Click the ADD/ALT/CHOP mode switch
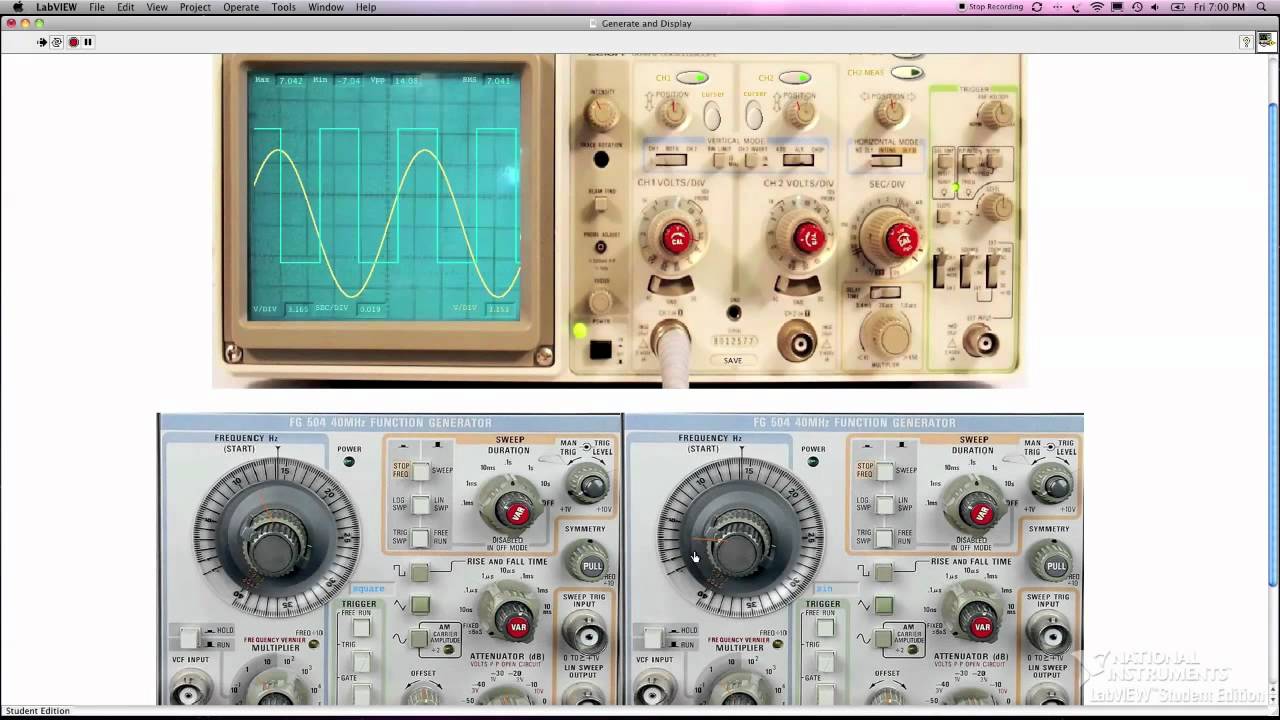Screen dimensions: 1280x720 click(x=797, y=160)
